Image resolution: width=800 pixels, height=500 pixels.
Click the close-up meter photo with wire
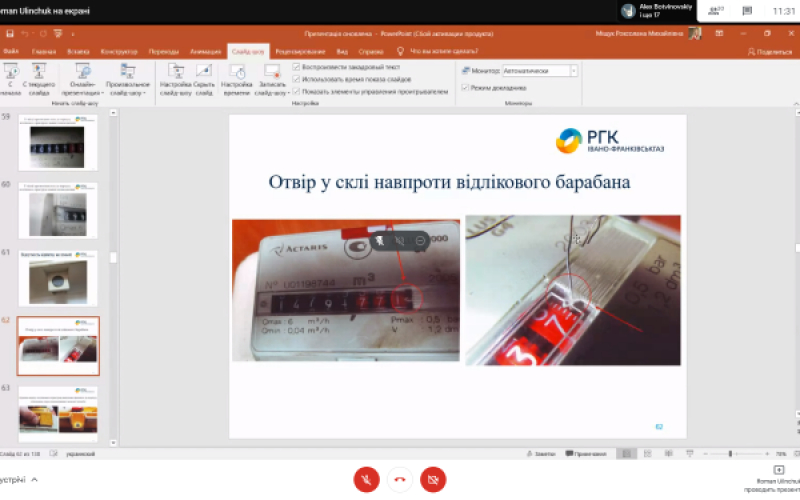click(x=572, y=290)
